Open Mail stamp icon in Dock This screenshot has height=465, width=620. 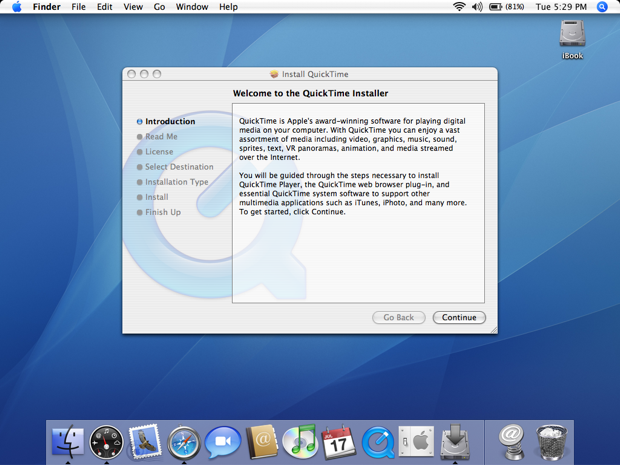(x=145, y=442)
